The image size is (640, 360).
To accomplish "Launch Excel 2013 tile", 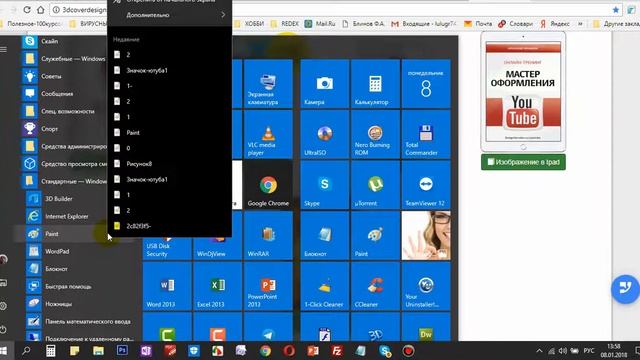I will coord(218,286).
